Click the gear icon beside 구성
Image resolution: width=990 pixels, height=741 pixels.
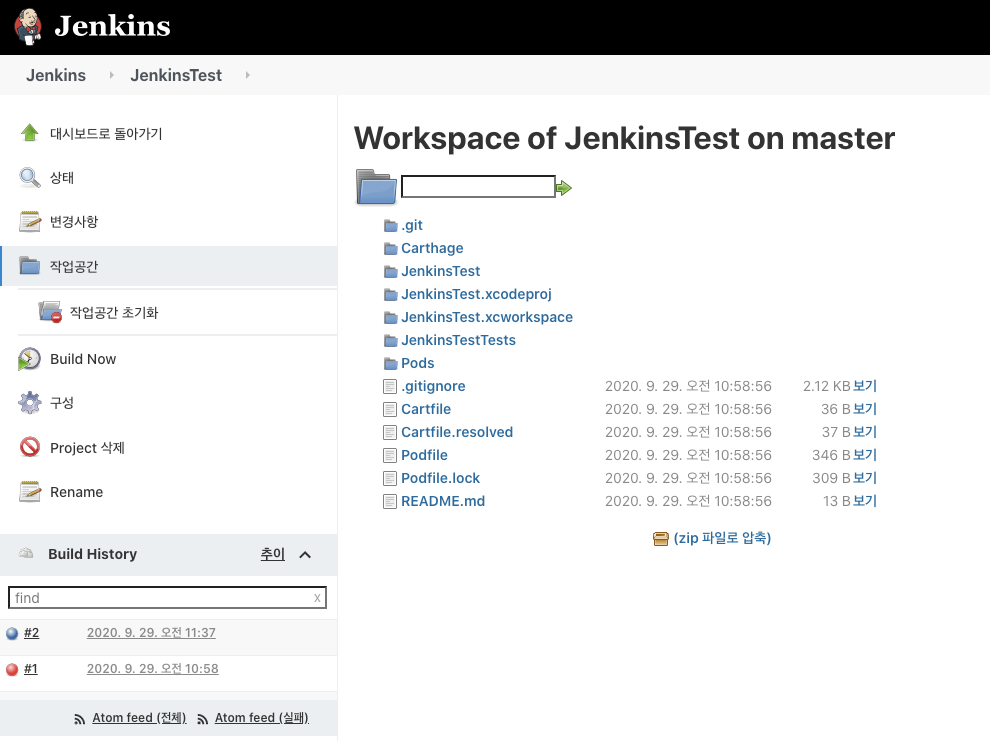point(30,403)
